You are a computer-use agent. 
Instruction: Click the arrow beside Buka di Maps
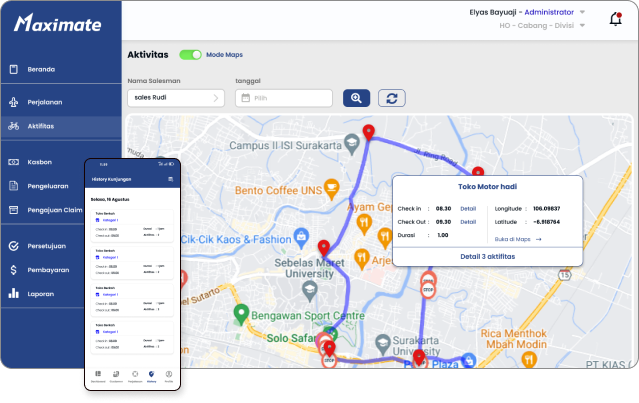click(x=538, y=240)
